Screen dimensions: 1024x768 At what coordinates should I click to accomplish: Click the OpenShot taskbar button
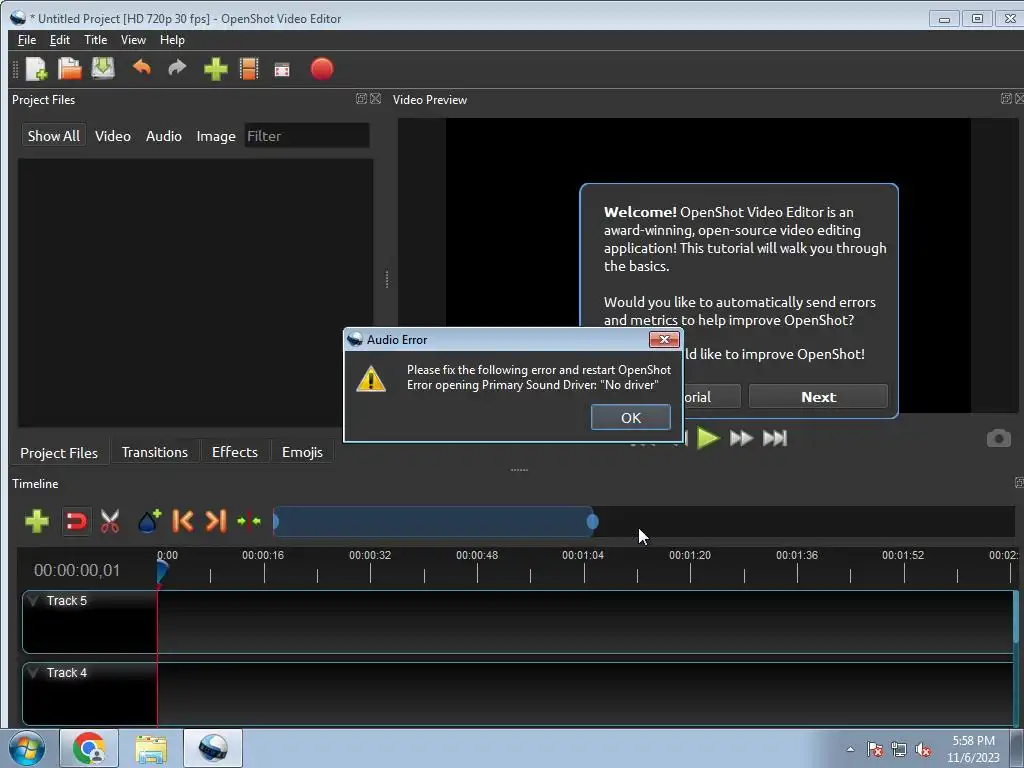click(x=213, y=748)
